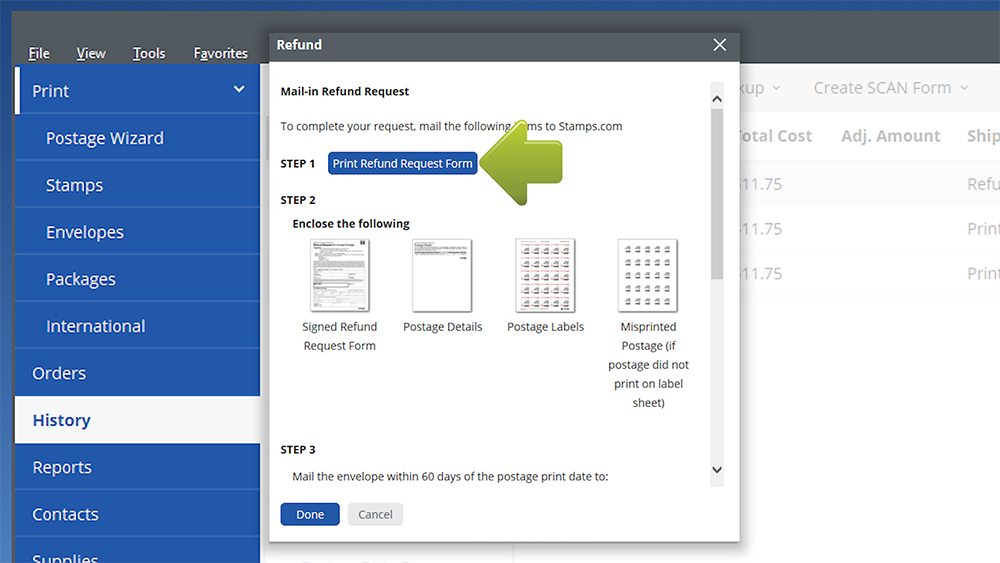Image resolution: width=1000 pixels, height=563 pixels.
Task: Click the Misprinted Postage thumbnail
Action: point(648,276)
